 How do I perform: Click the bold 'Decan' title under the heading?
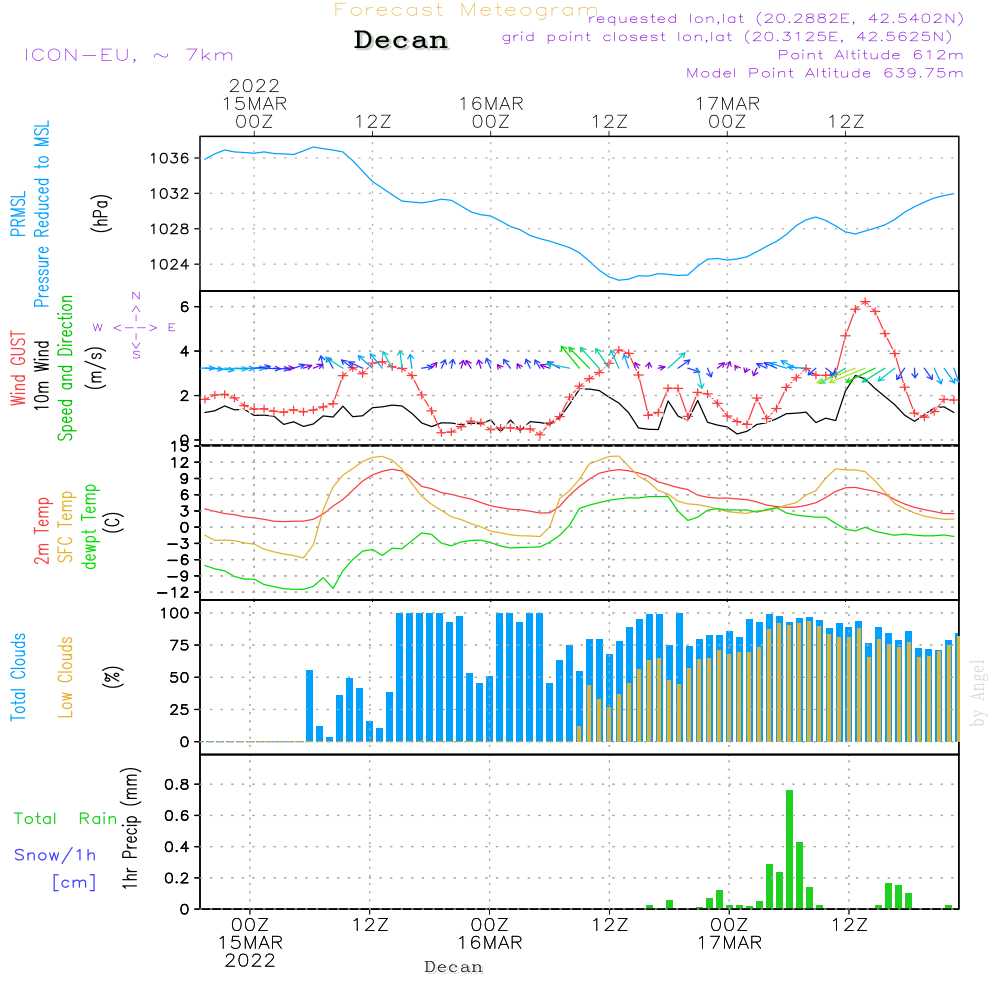tap(401, 40)
